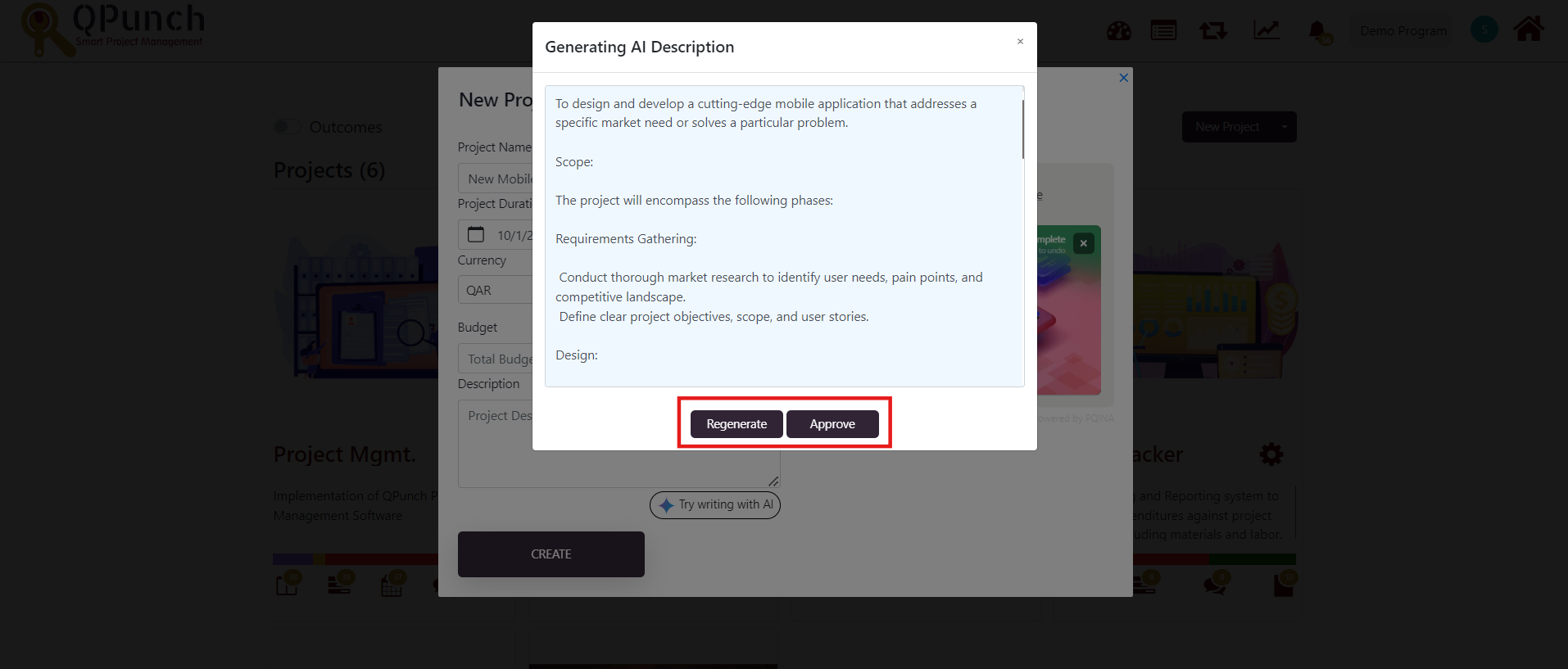Open tracker card chat bubbles icon
The image size is (1568, 669).
tap(1217, 583)
